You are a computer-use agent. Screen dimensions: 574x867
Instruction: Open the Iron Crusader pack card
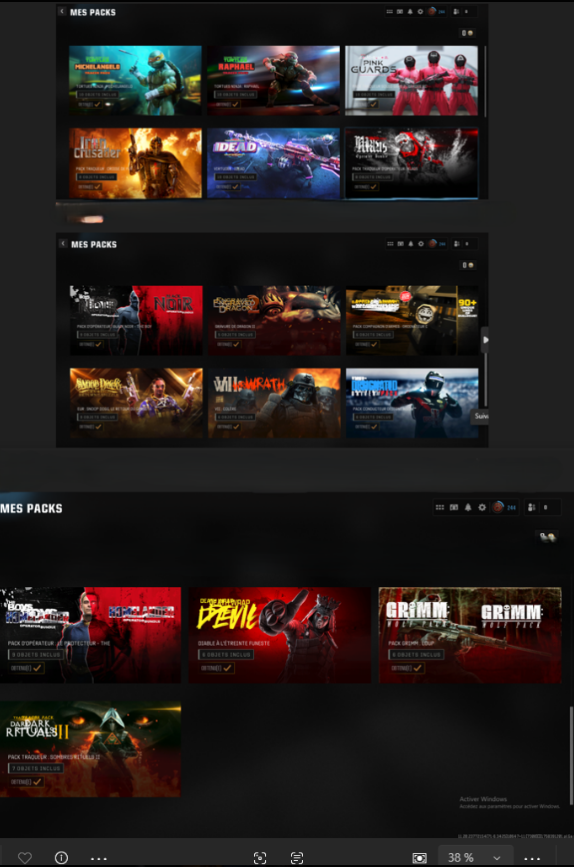[x=135, y=163]
